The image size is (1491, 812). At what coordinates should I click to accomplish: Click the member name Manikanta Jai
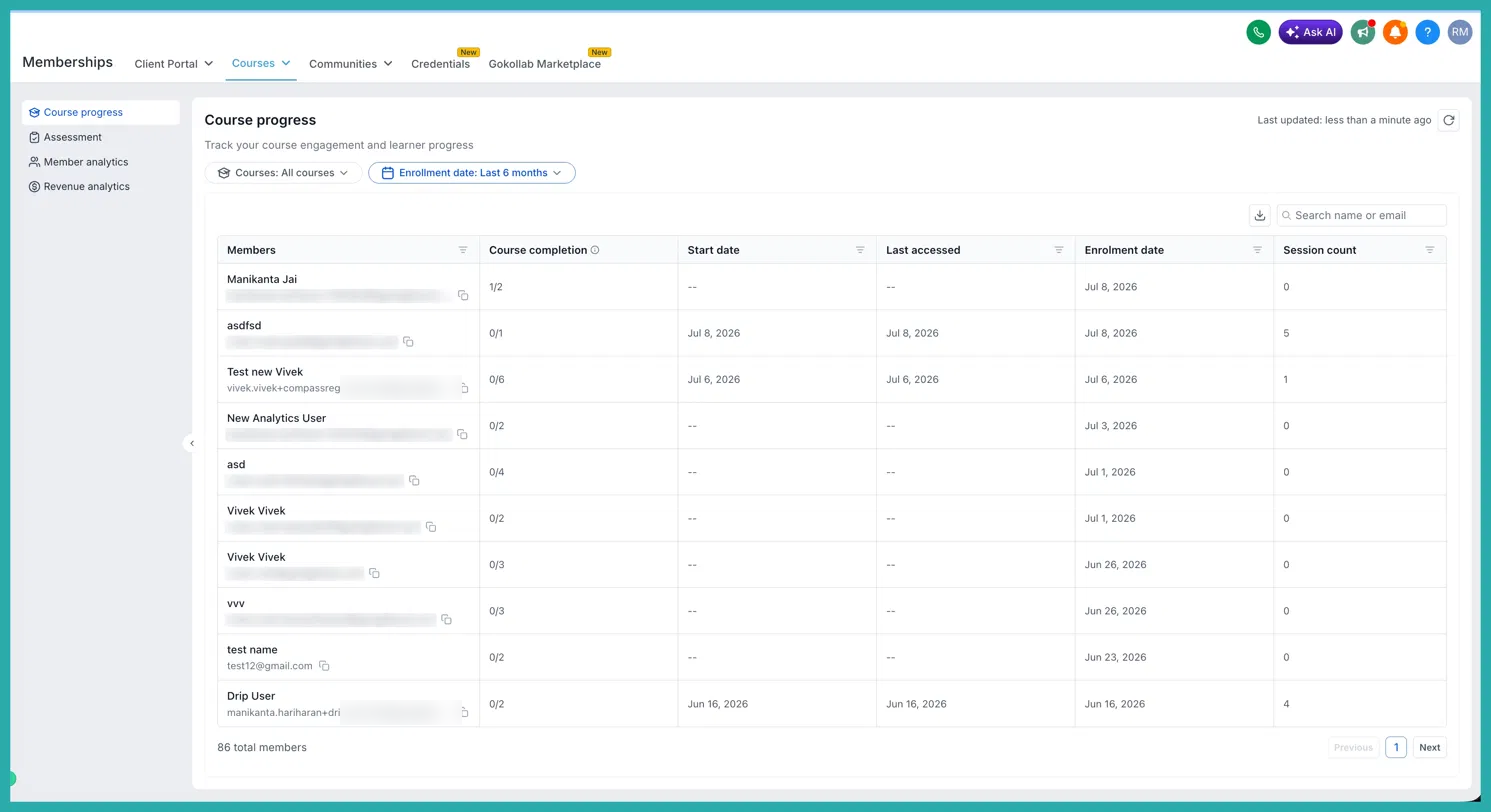262,279
